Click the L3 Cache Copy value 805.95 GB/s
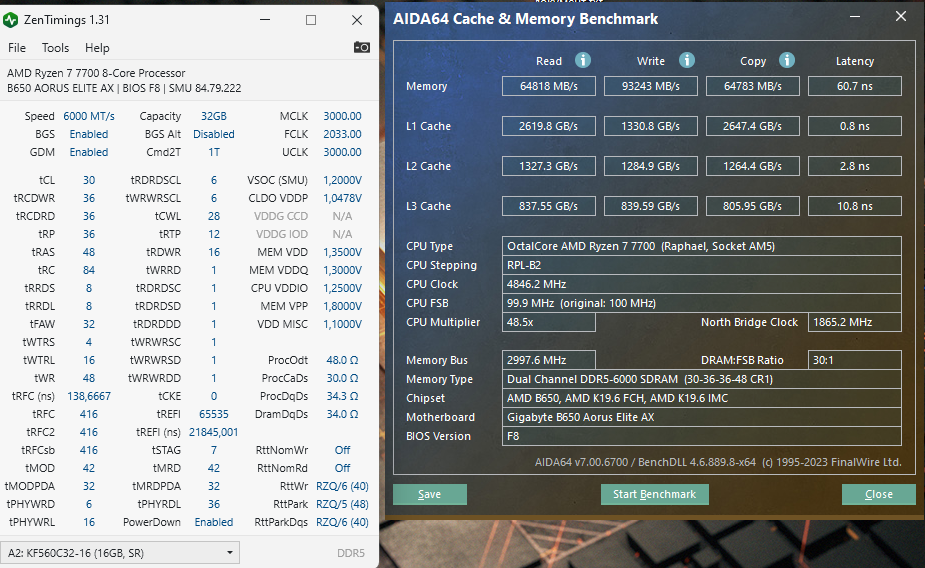This screenshot has width=925, height=568. [x=753, y=206]
